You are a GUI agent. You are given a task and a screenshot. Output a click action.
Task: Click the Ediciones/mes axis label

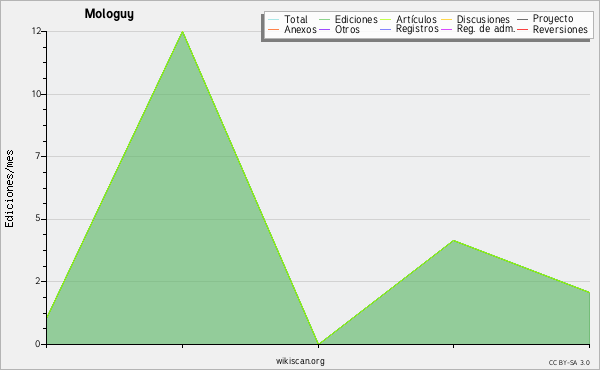point(9,188)
